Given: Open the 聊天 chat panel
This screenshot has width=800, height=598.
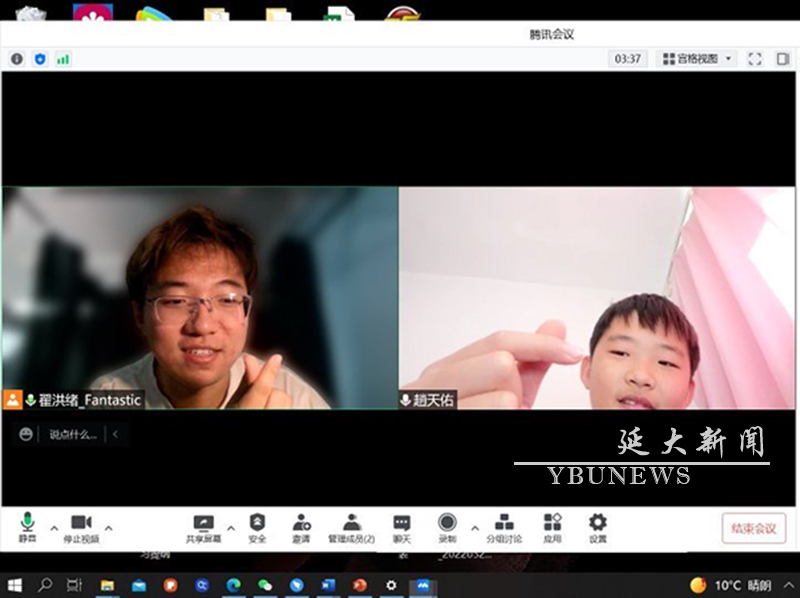Looking at the screenshot, I should tap(401, 527).
